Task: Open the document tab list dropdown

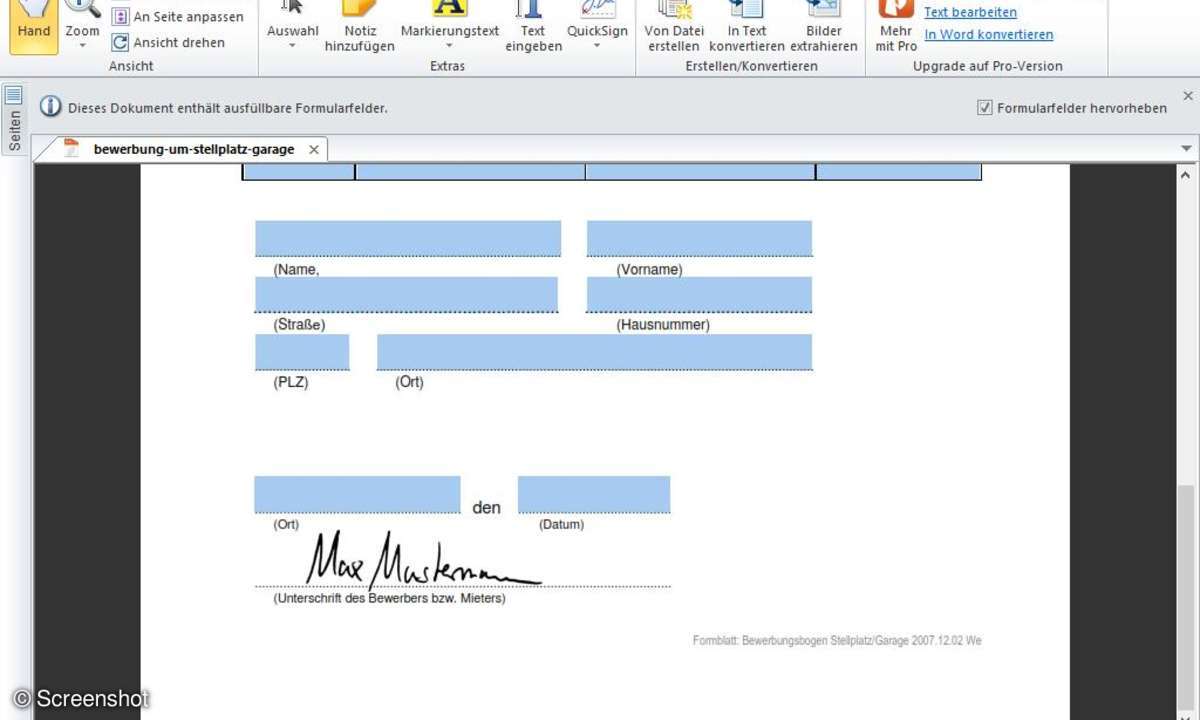Action: click(x=1187, y=149)
